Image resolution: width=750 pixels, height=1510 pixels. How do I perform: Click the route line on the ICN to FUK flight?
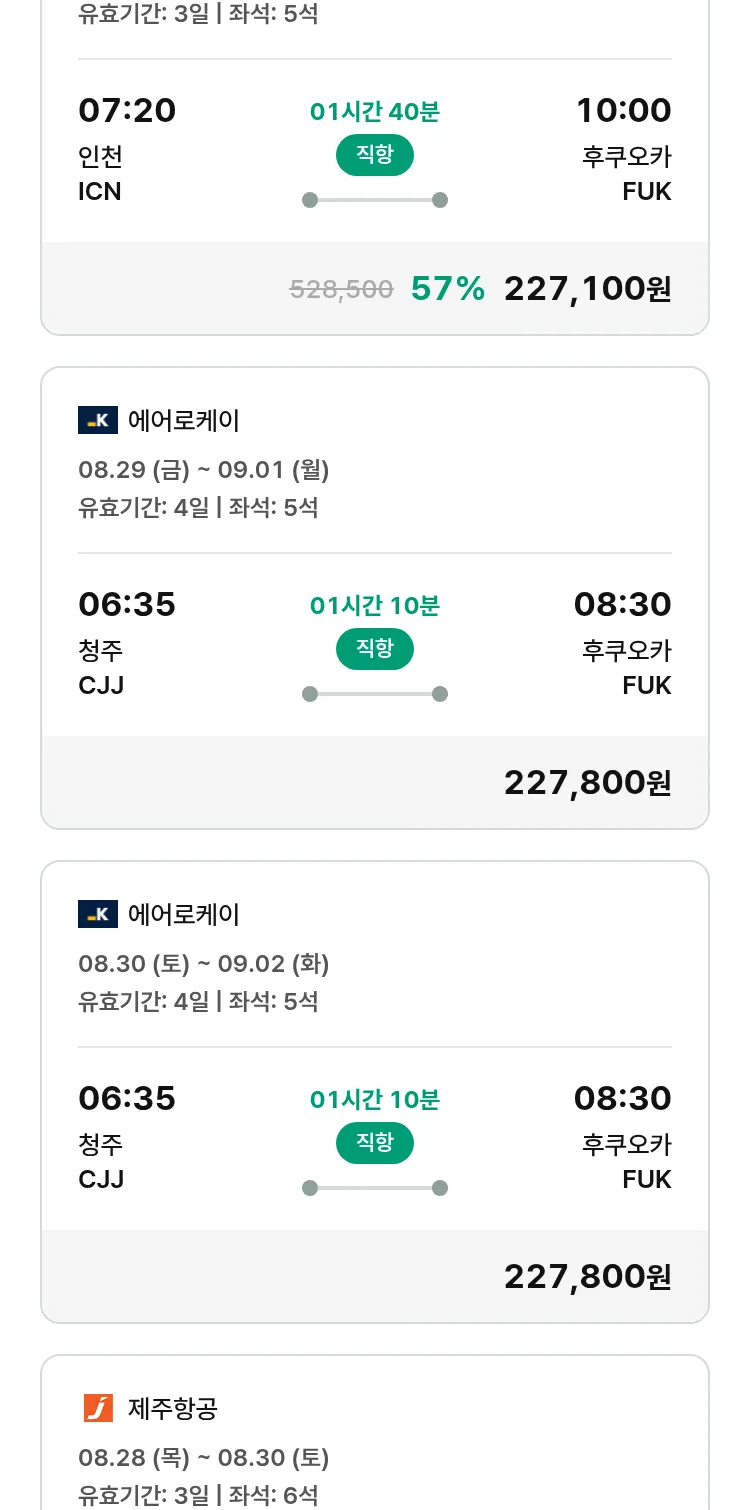click(374, 200)
